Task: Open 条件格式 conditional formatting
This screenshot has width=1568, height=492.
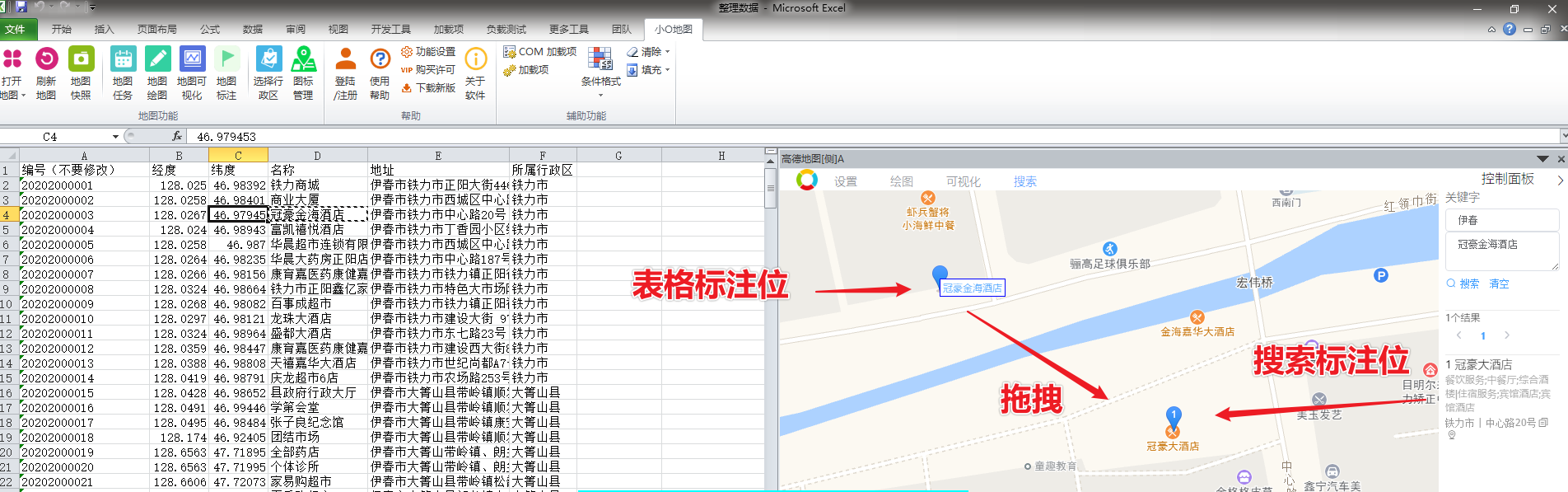Action: click(601, 71)
